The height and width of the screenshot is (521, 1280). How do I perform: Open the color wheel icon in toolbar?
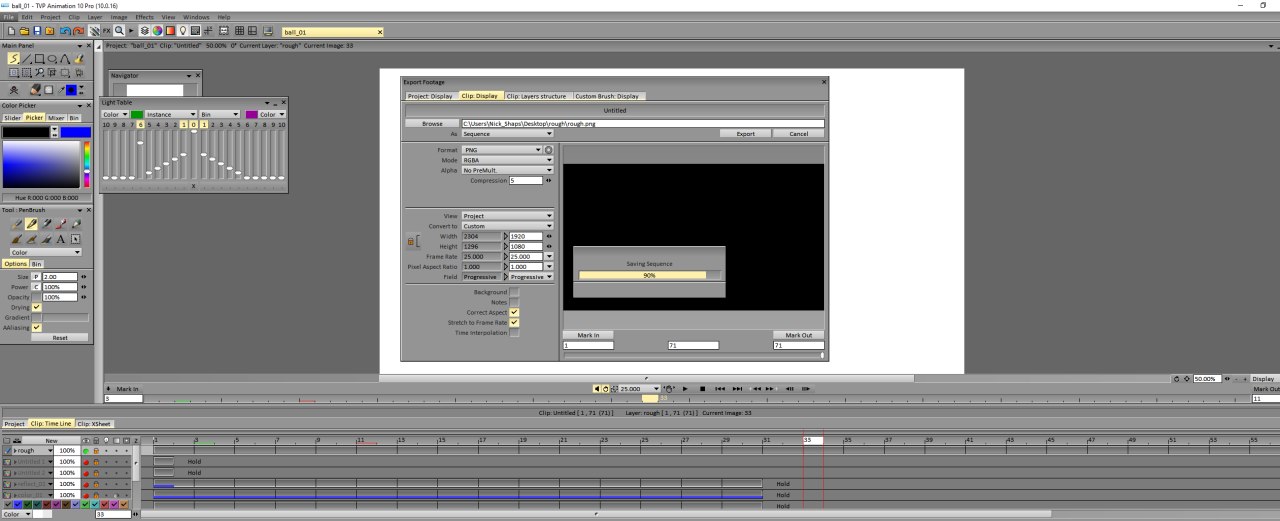[x=157, y=31]
